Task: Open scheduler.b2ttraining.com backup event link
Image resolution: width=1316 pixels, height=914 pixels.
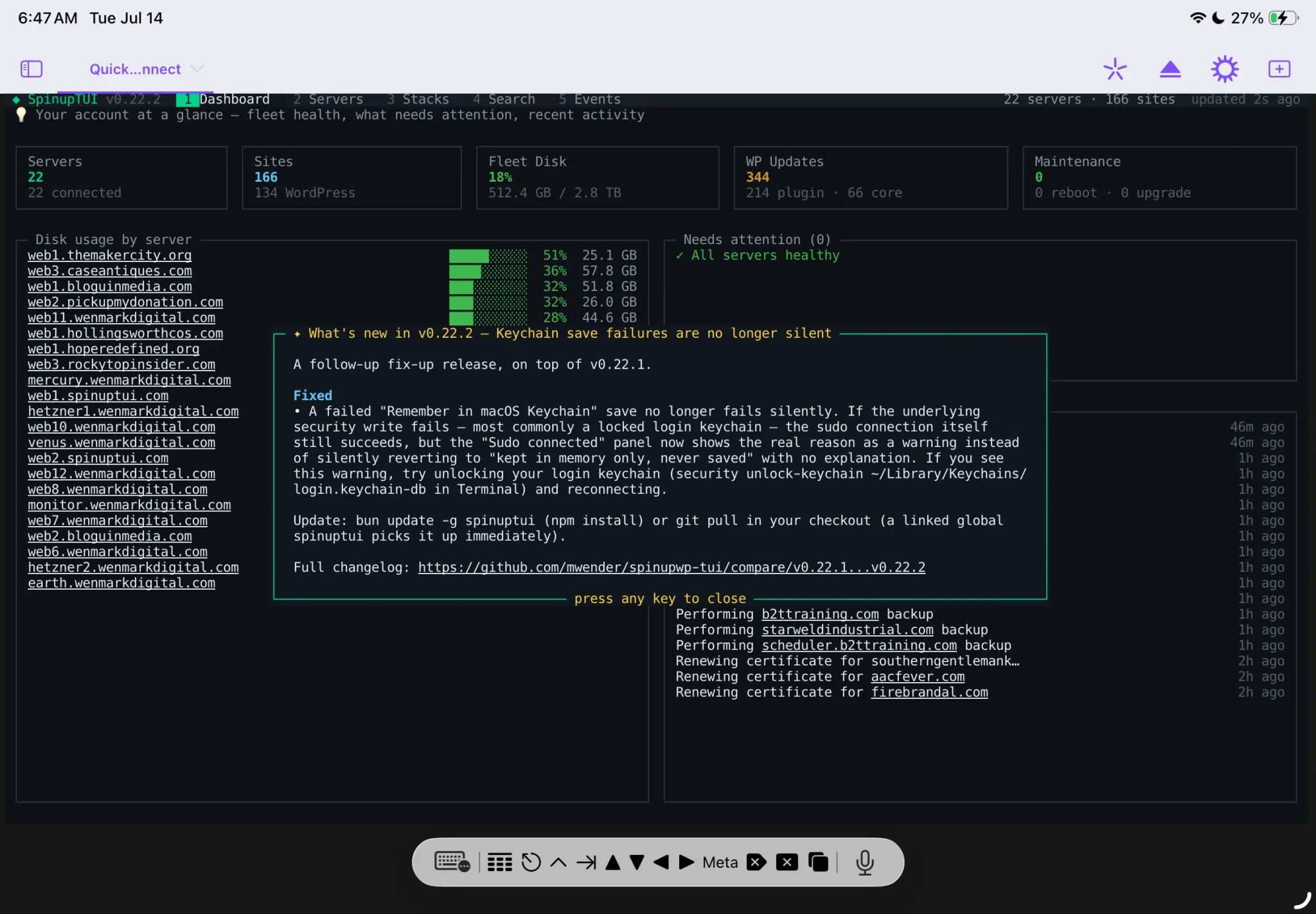Action: click(859, 645)
